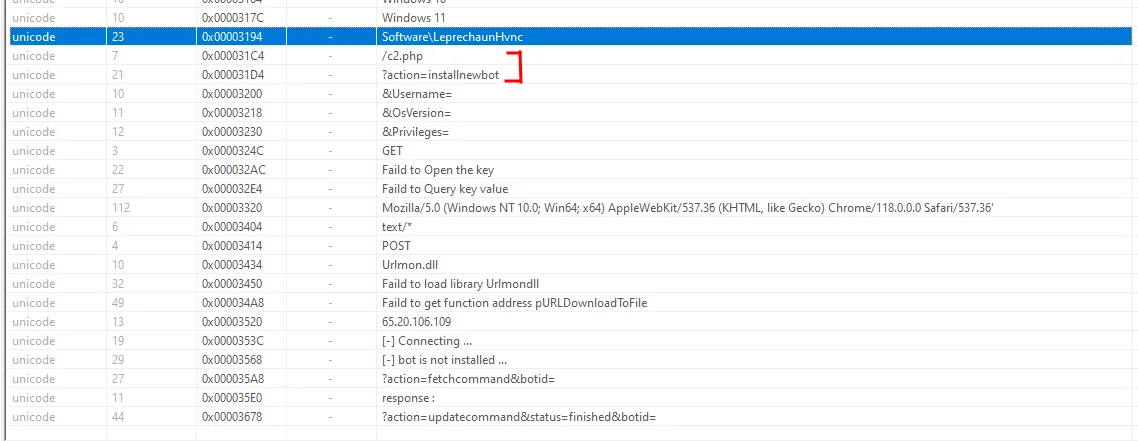
Task: Click the POST string entry
Action: pyautogui.click(x=396, y=246)
